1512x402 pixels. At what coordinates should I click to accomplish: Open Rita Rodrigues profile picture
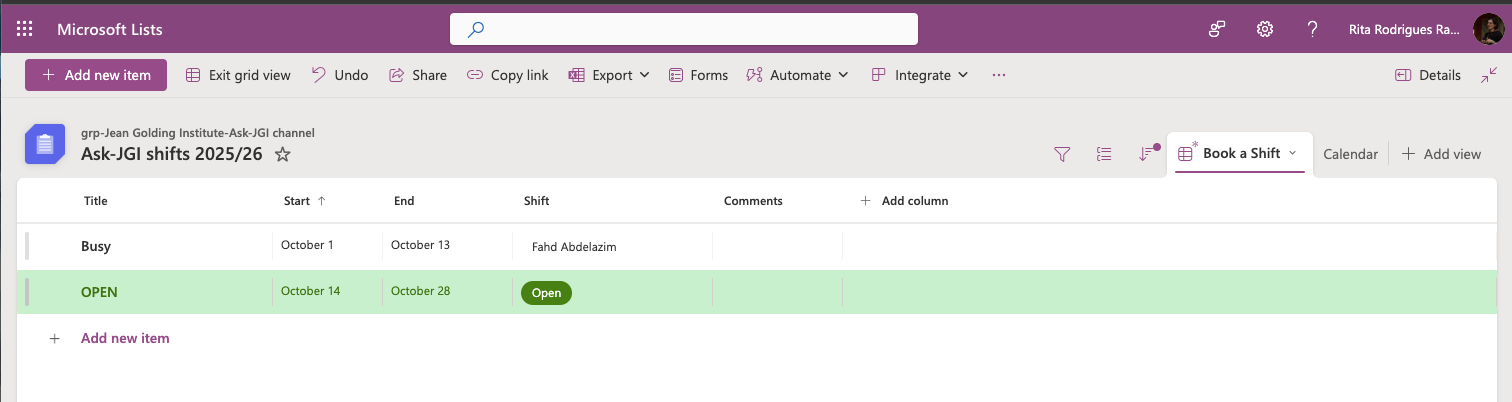click(1488, 29)
